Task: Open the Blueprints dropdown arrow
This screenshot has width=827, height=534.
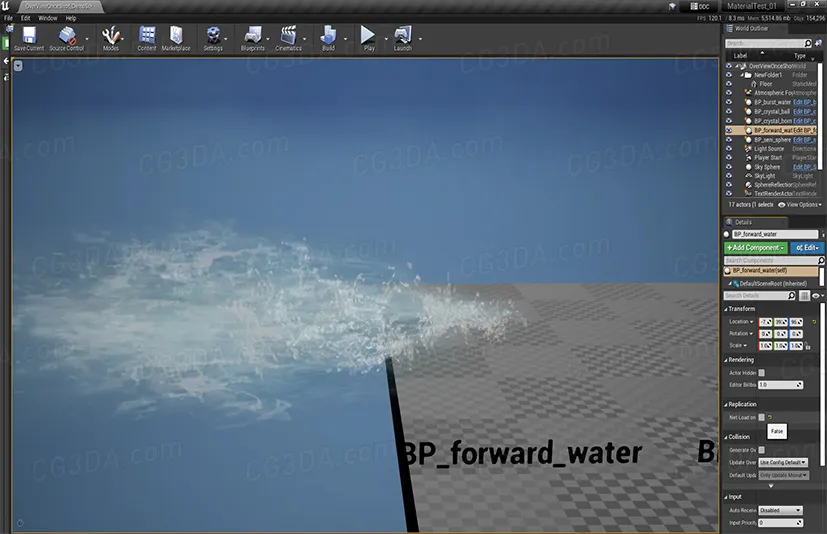Action: click(x=268, y=39)
